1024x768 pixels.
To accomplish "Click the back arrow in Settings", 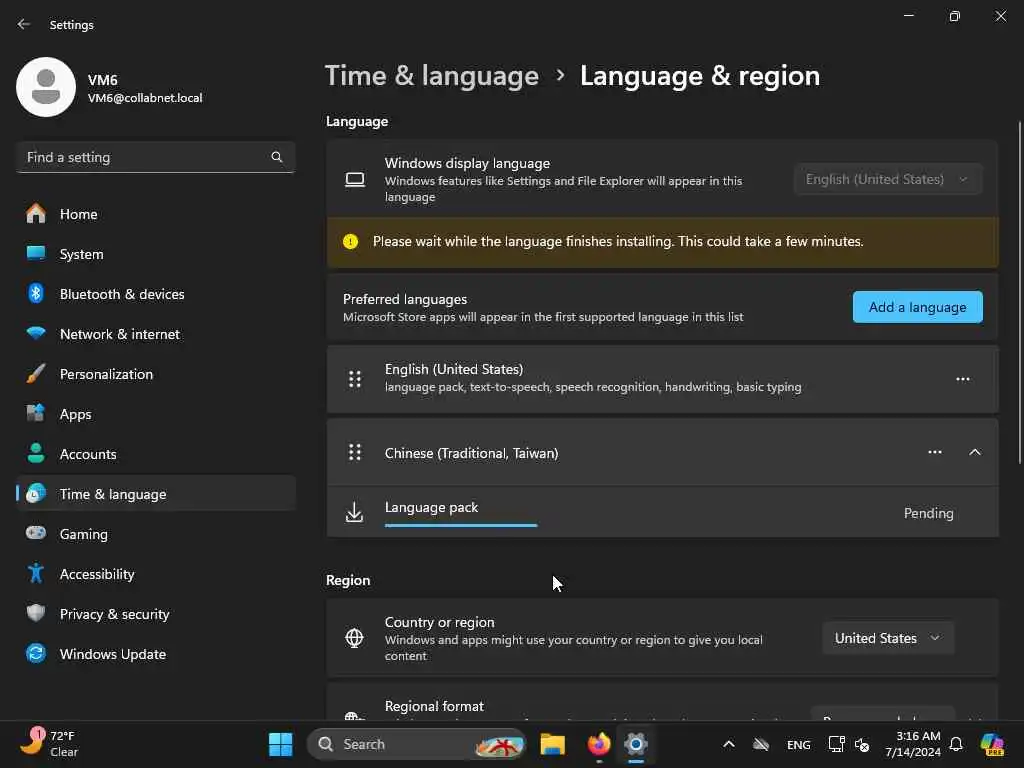I will 24,24.
